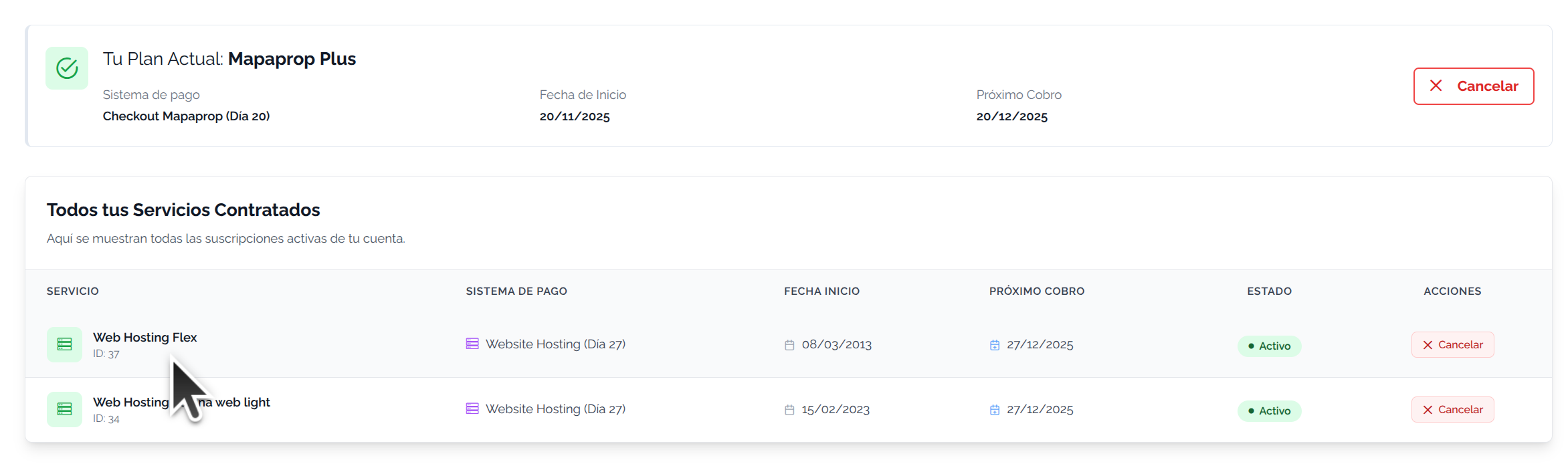Cancel the service with ID 34

pos(1452,410)
